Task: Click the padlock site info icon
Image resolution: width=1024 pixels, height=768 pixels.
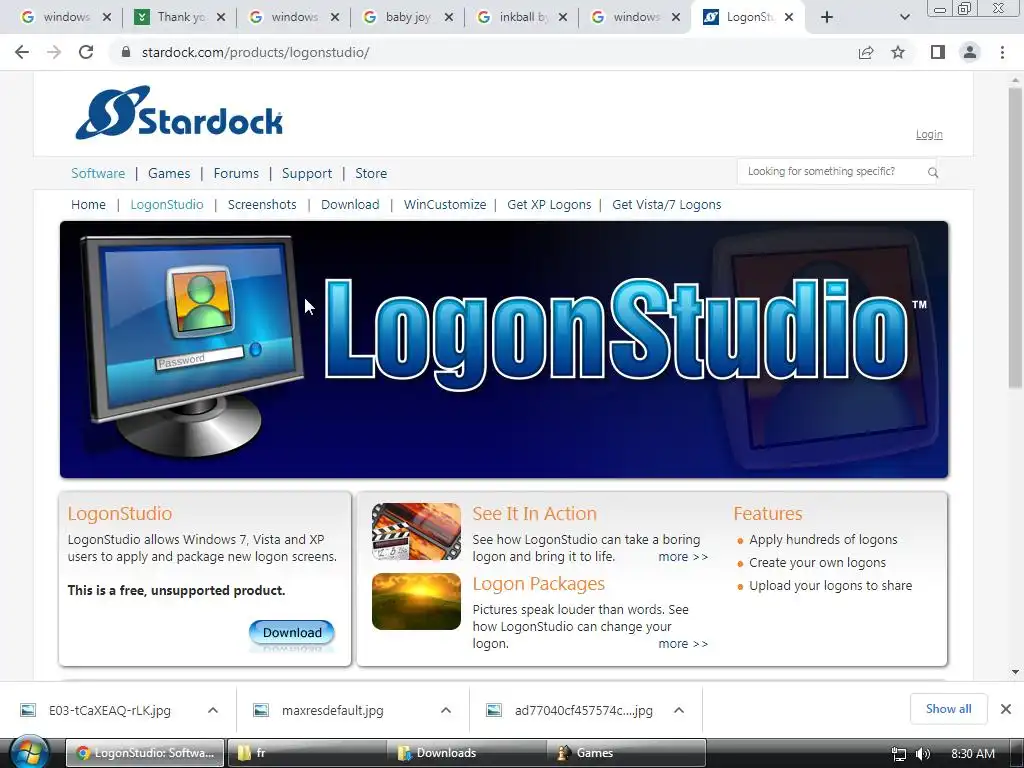Action: click(x=126, y=52)
